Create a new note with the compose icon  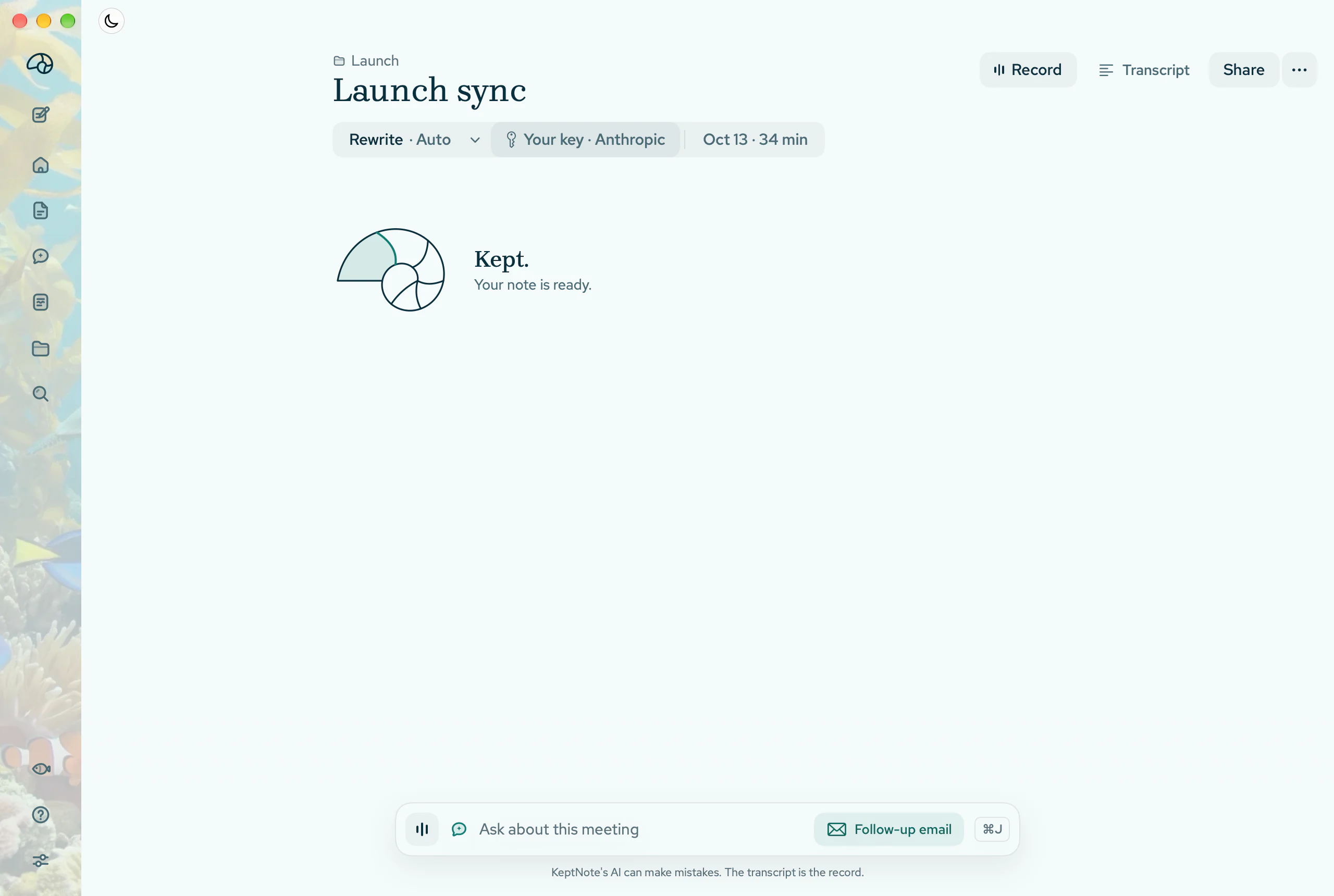(x=41, y=115)
